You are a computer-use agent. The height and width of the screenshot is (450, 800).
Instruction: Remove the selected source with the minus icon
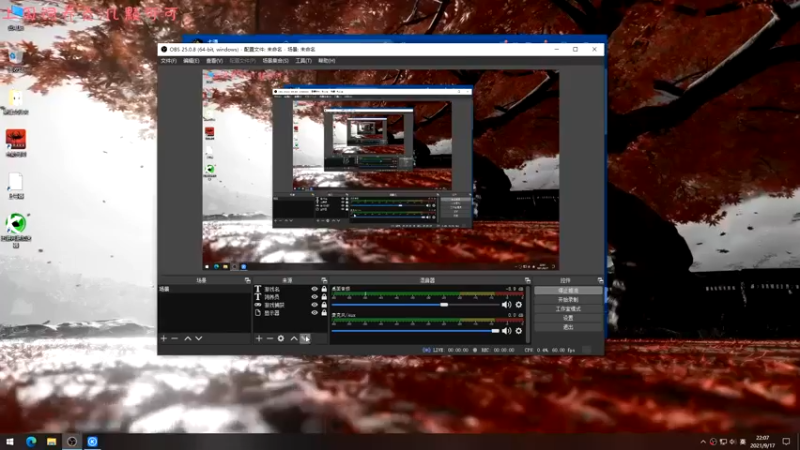(x=270, y=339)
